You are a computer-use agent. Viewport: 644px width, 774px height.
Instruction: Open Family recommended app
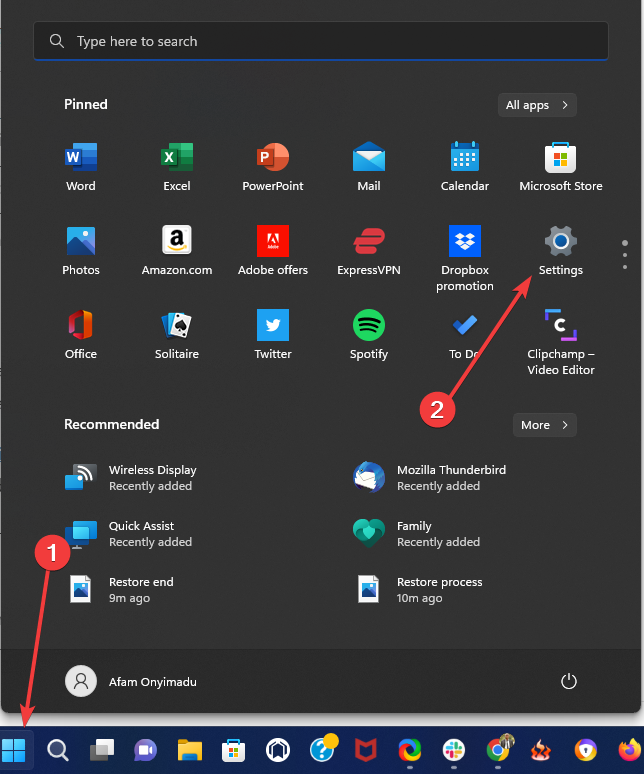417,534
